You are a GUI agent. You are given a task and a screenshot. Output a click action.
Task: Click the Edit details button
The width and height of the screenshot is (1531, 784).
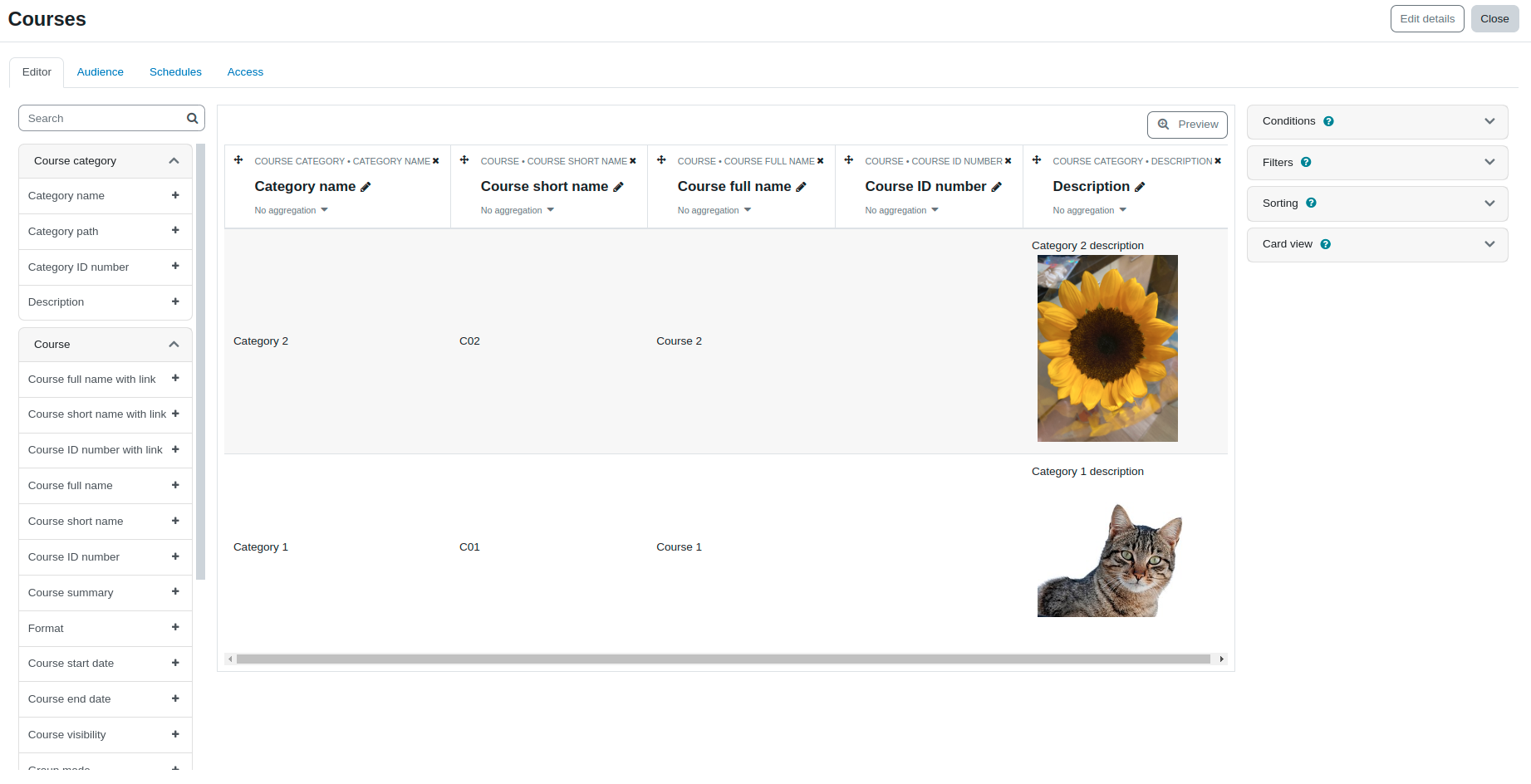1427,19
